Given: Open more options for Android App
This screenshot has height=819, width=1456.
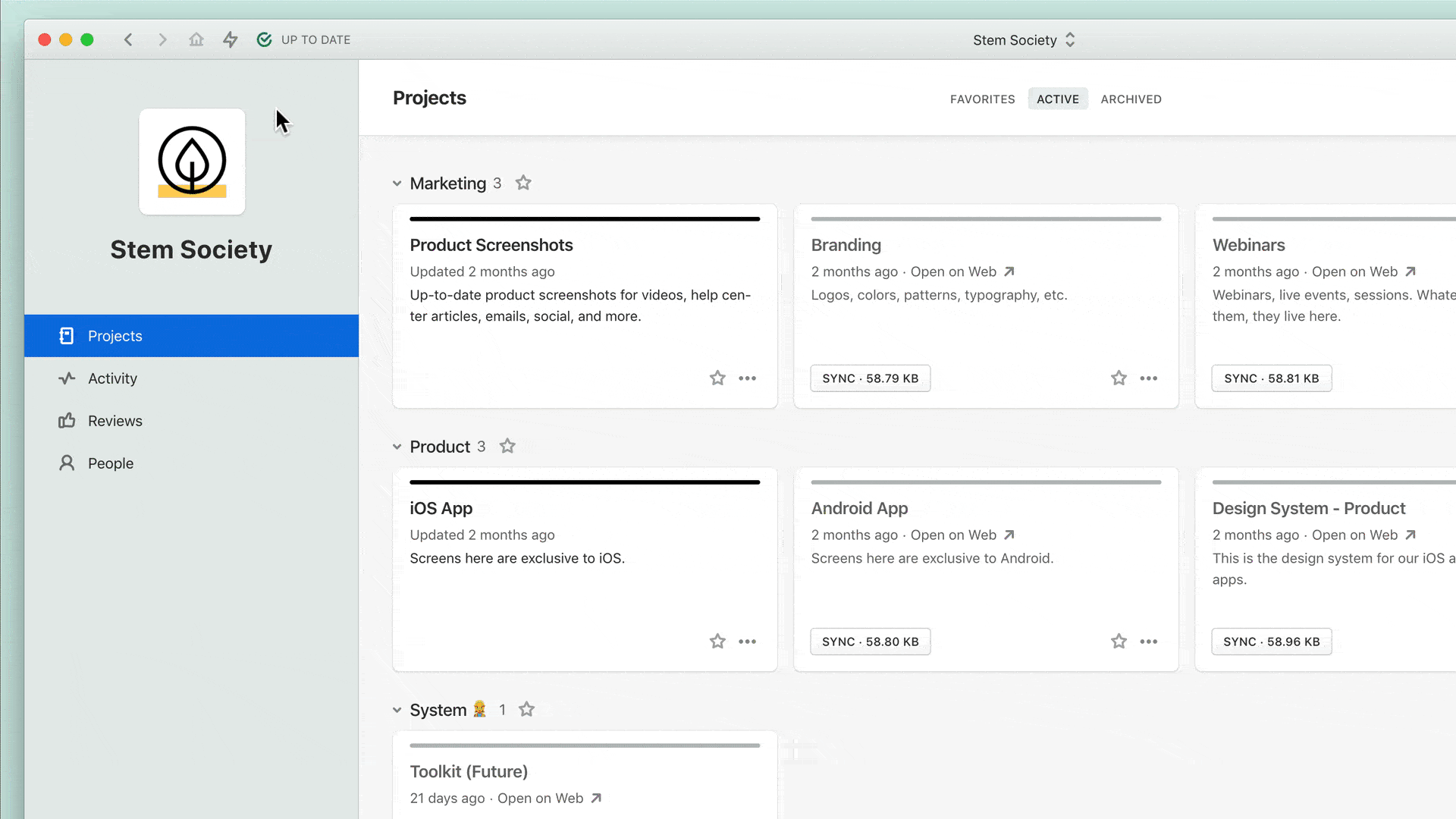Looking at the screenshot, I should [x=1149, y=642].
